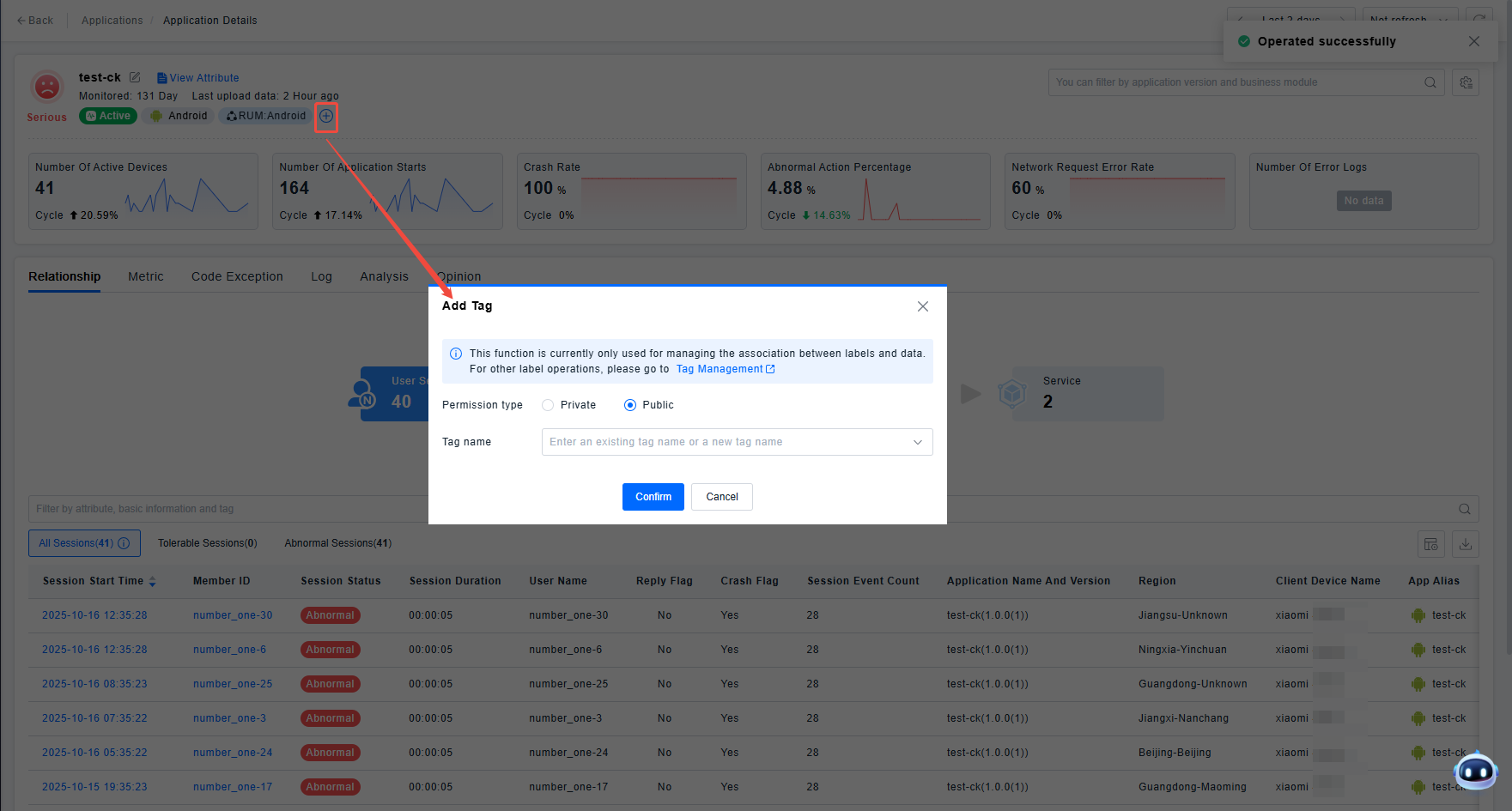This screenshot has width=1512, height=811.
Task: Sort by Session Start Time arrows
Action: [153, 581]
